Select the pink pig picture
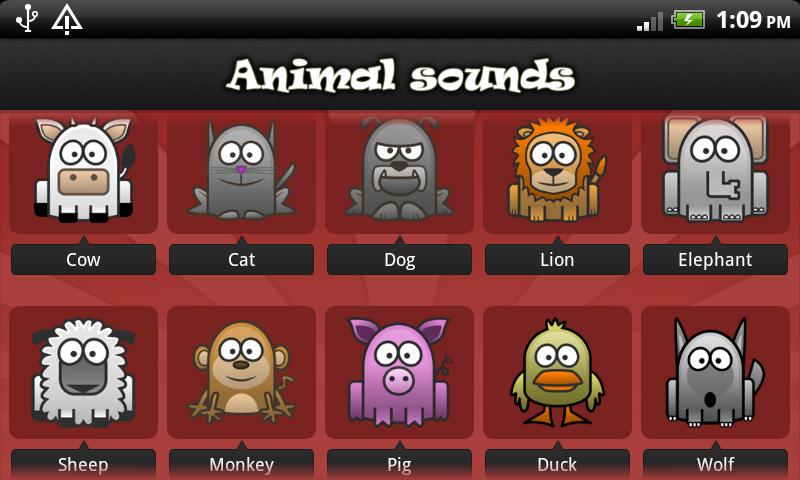The height and width of the screenshot is (480, 800). (x=399, y=372)
